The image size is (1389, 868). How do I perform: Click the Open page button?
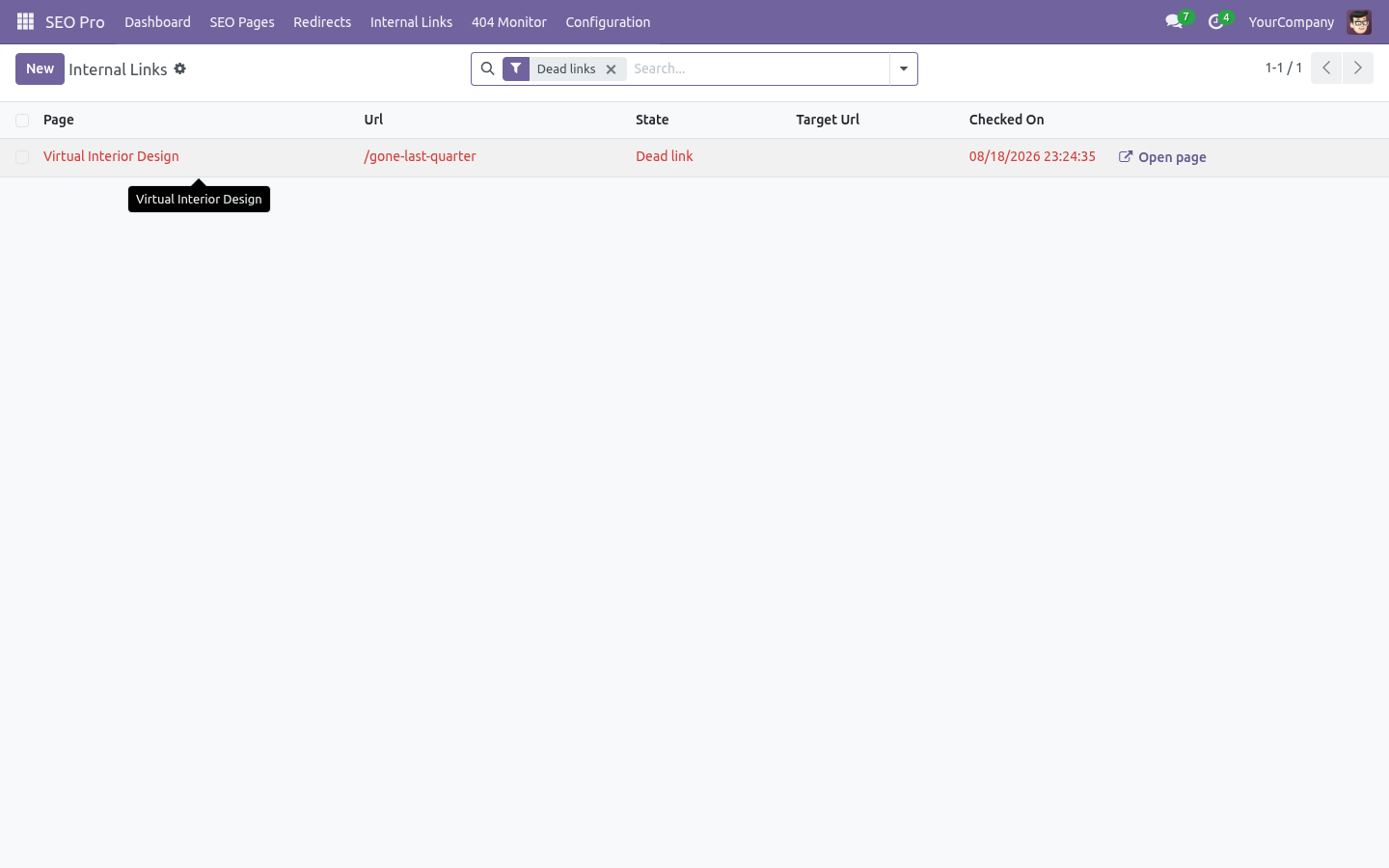coord(1162,157)
